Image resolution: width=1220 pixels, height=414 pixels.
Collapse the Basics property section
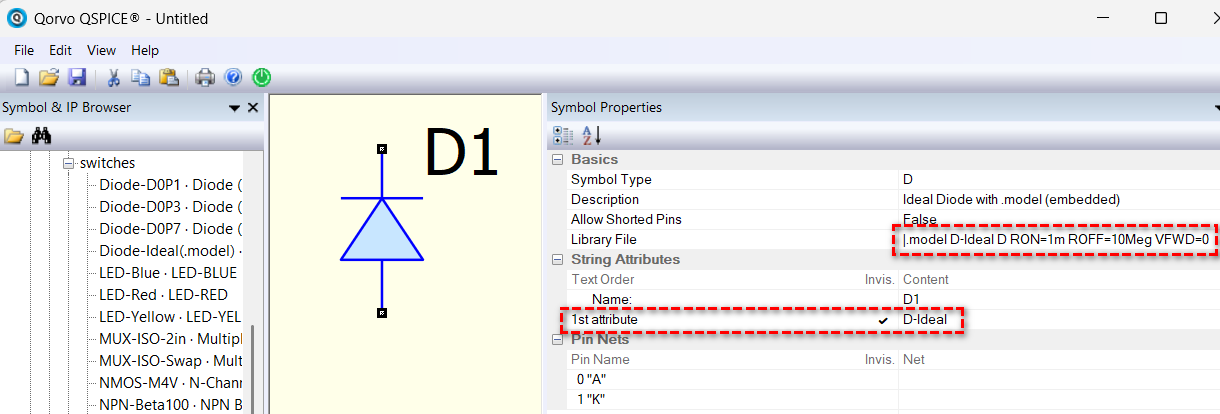pyautogui.click(x=556, y=160)
